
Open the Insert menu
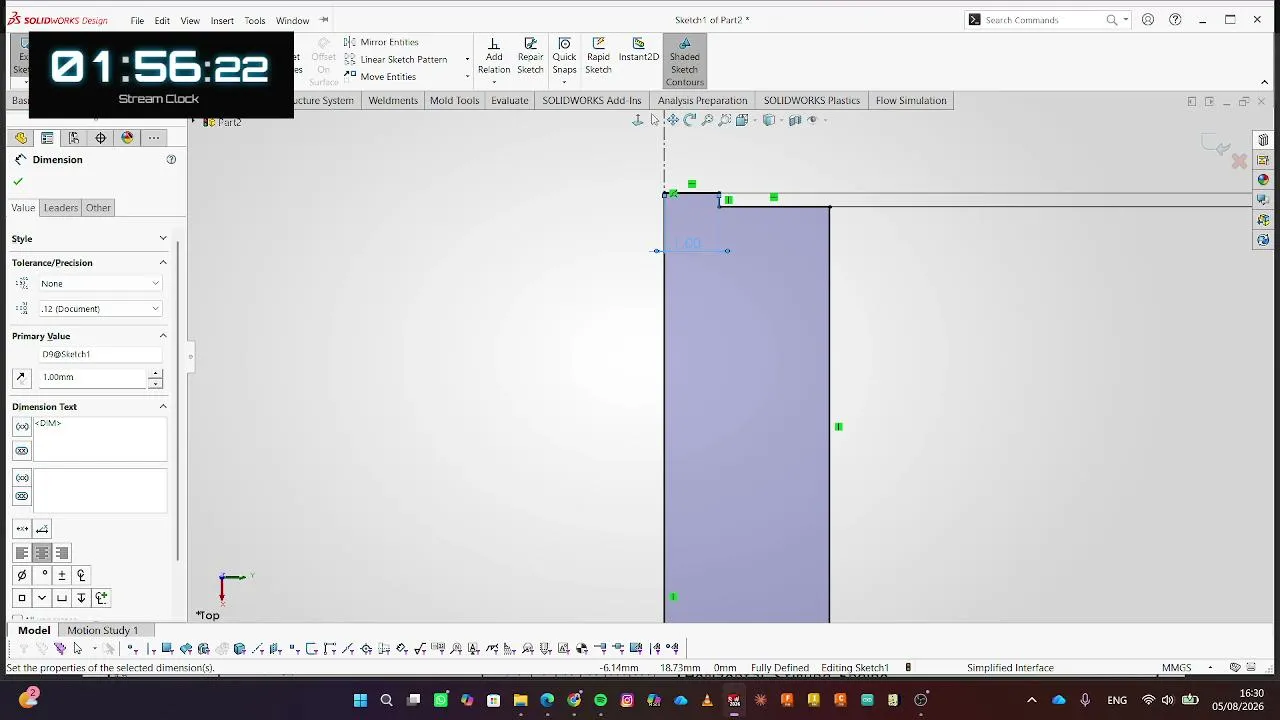222,20
